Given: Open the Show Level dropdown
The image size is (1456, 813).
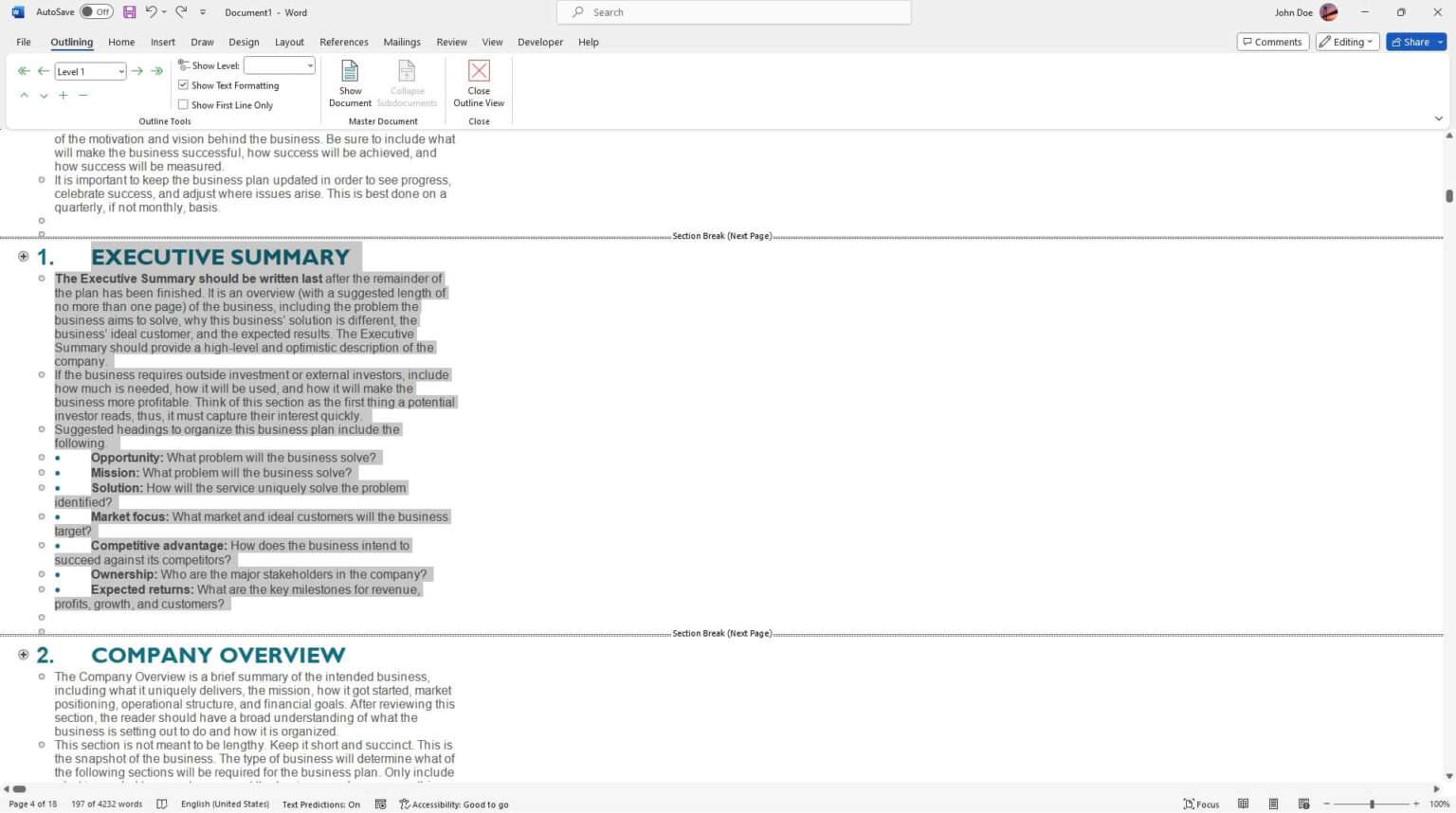Looking at the screenshot, I should tap(308, 65).
